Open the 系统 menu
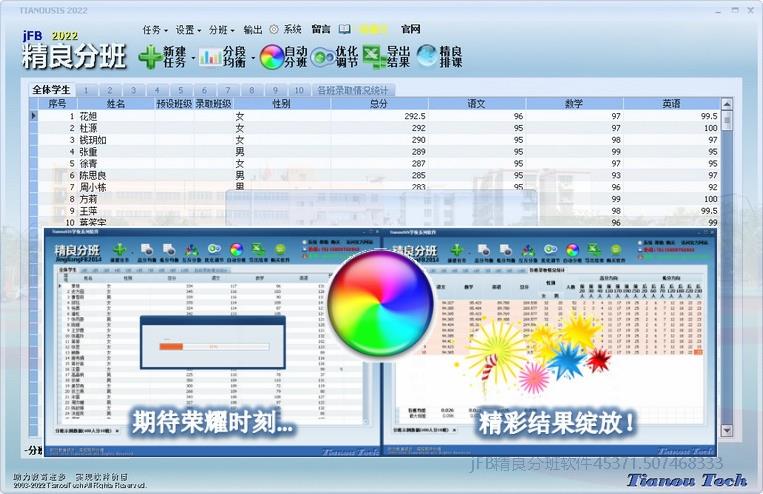Screen dimensions: 763x494 [x=292, y=30]
